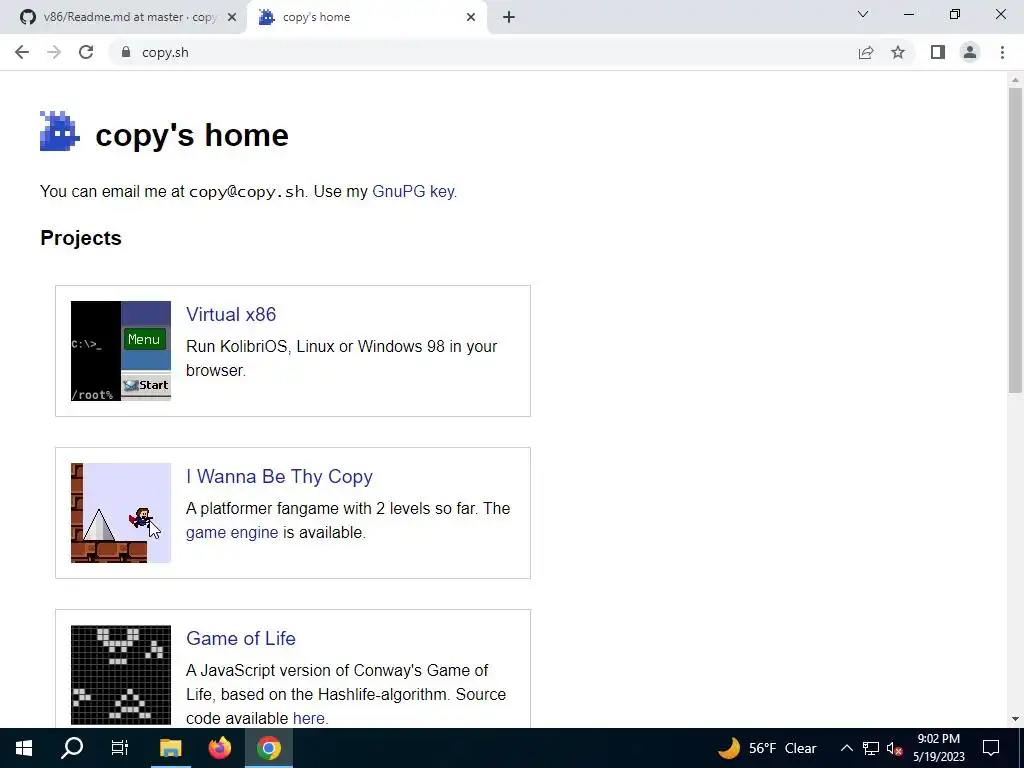Click the page vertical scrollbar thumb
This screenshot has height=768, width=1024.
pyautogui.click(x=1015, y=240)
